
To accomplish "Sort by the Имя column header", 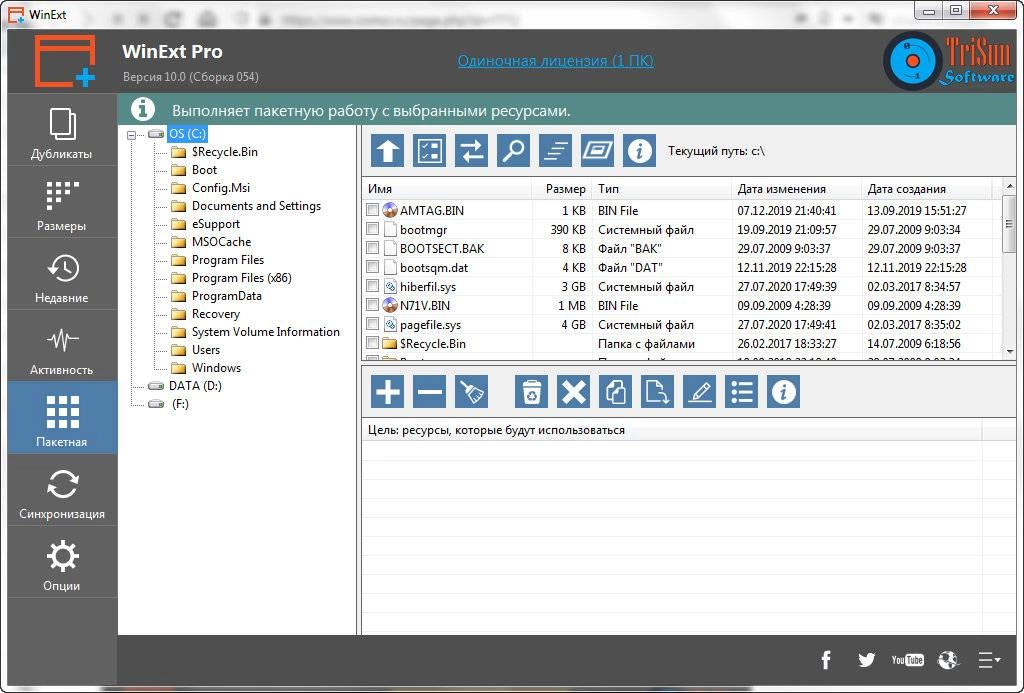I will [447, 189].
